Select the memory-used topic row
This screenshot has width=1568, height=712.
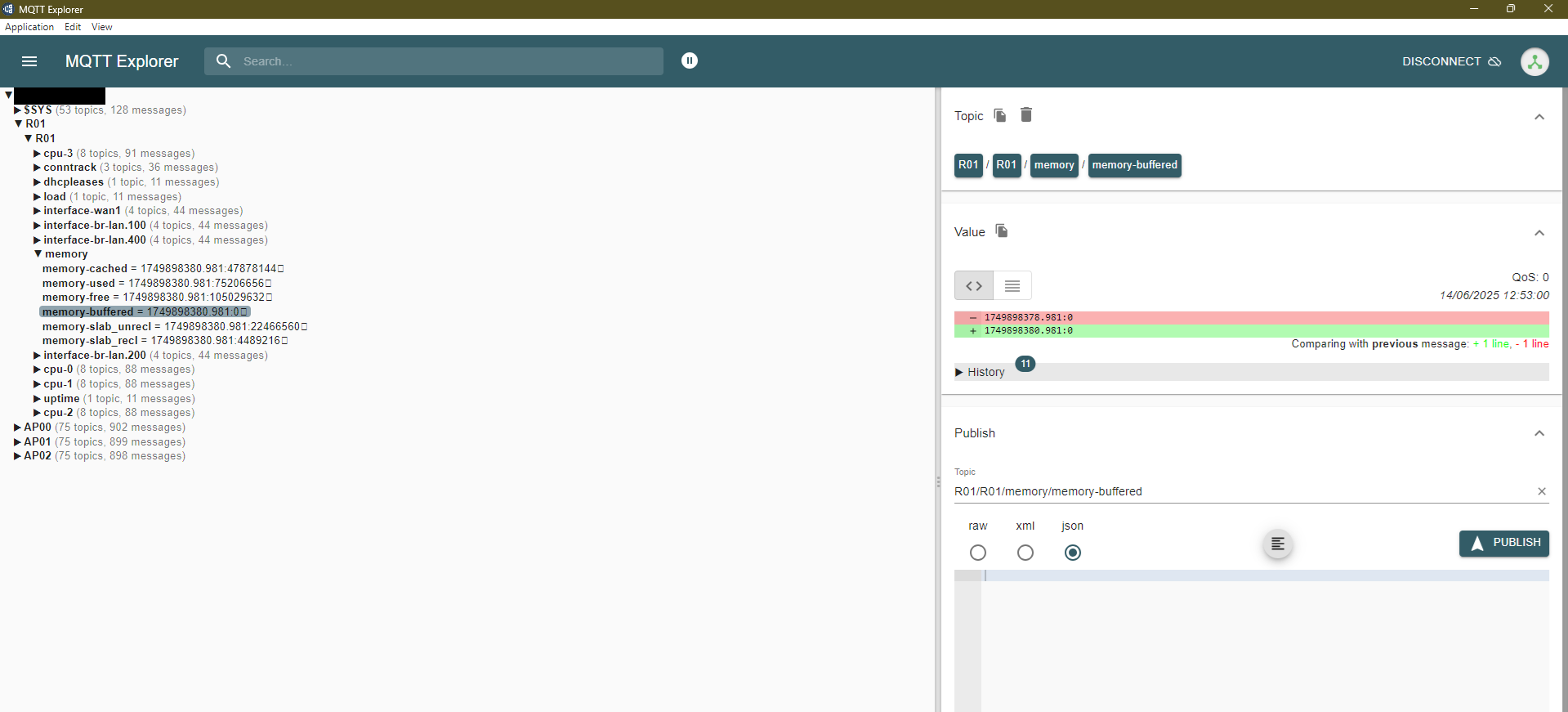157,284
